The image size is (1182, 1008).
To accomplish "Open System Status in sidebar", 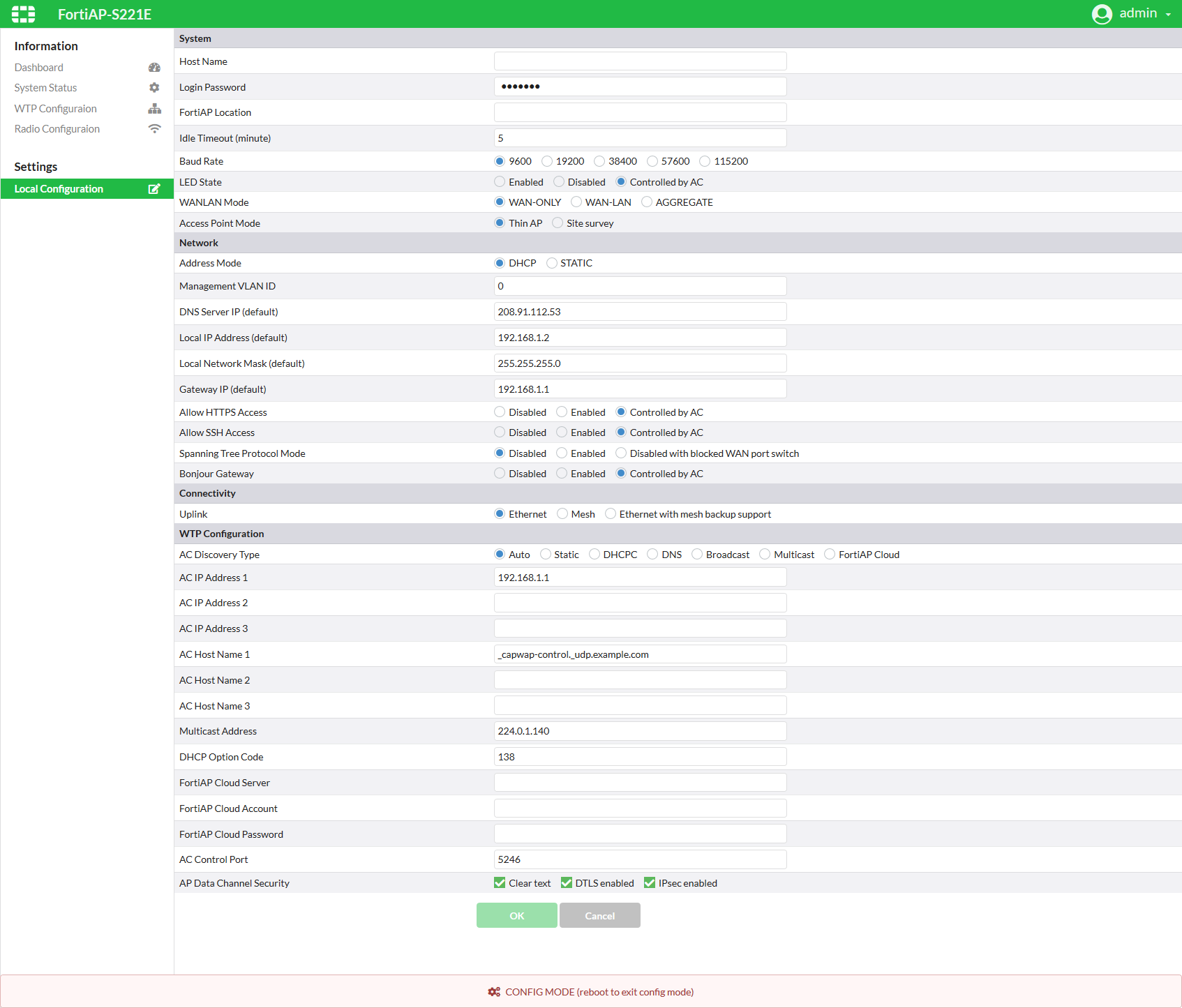I will 45,88.
